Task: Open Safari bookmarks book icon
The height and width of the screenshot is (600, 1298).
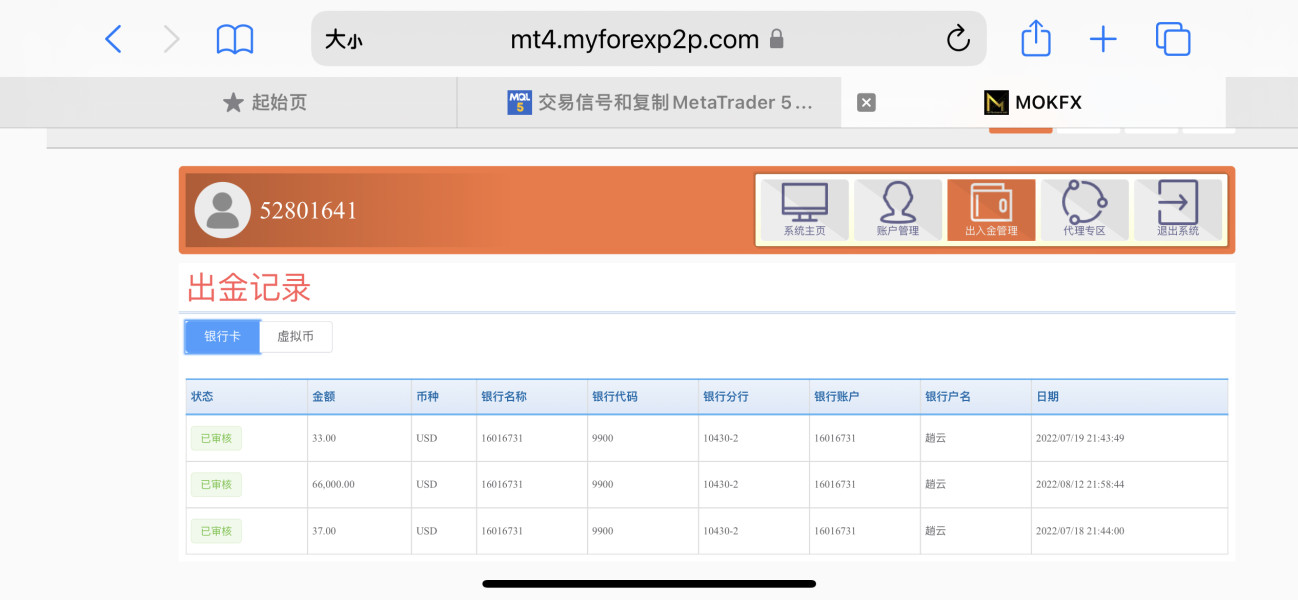Action: coord(235,40)
